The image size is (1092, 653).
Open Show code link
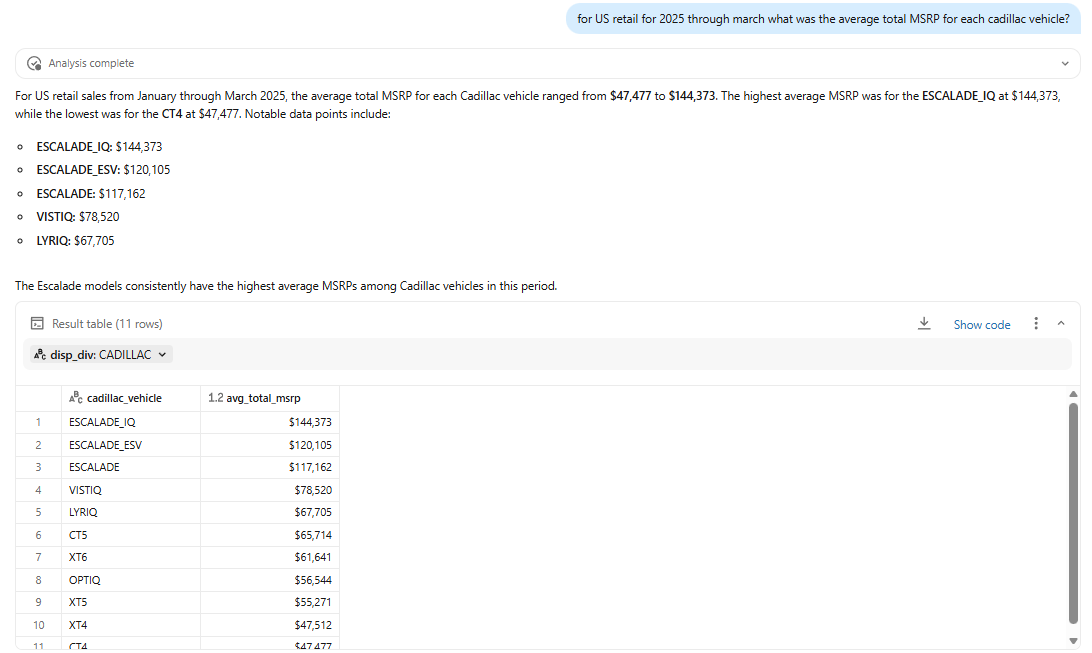[x=981, y=324]
